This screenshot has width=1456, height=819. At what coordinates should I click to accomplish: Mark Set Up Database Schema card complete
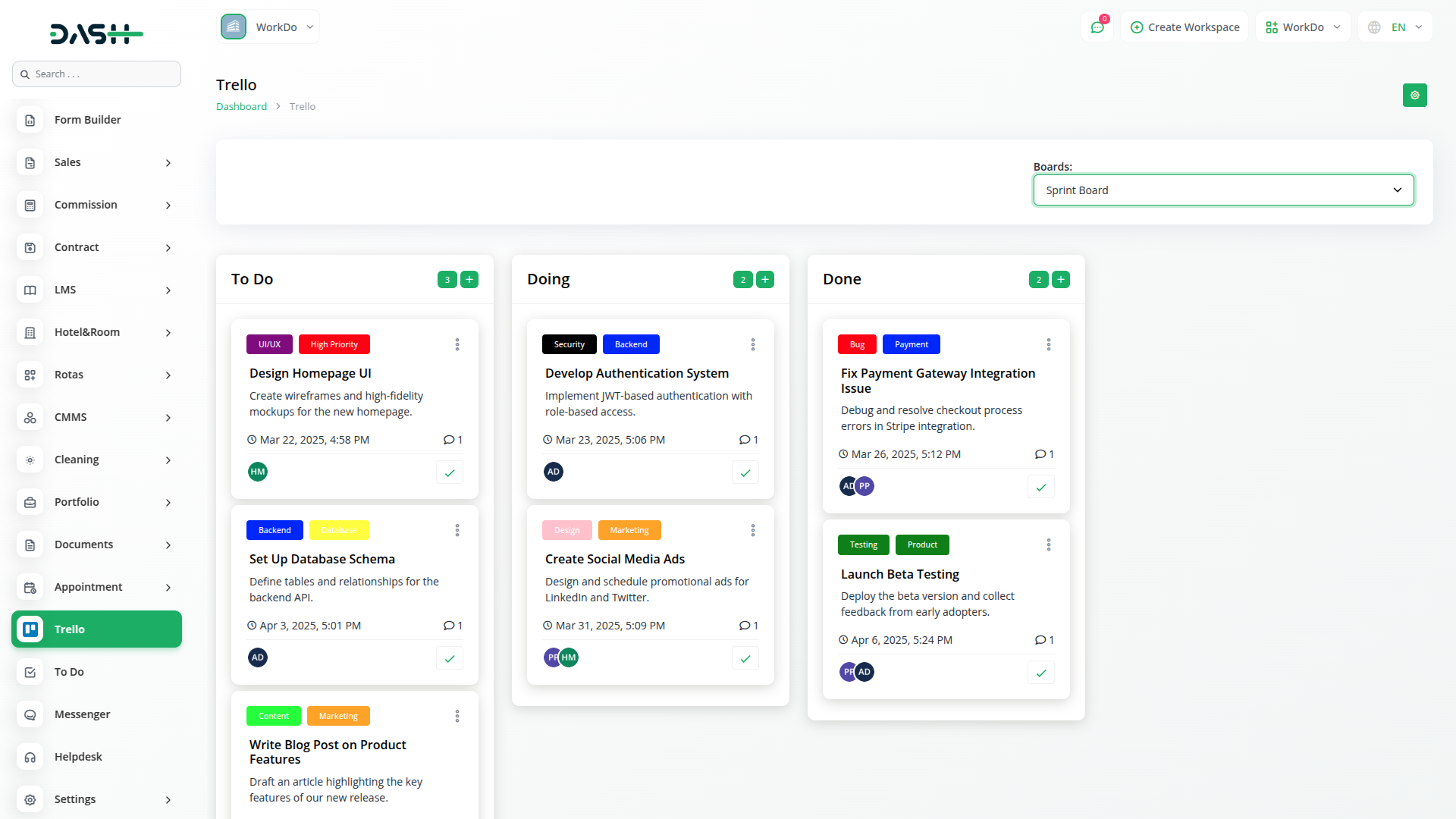tap(450, 658)
